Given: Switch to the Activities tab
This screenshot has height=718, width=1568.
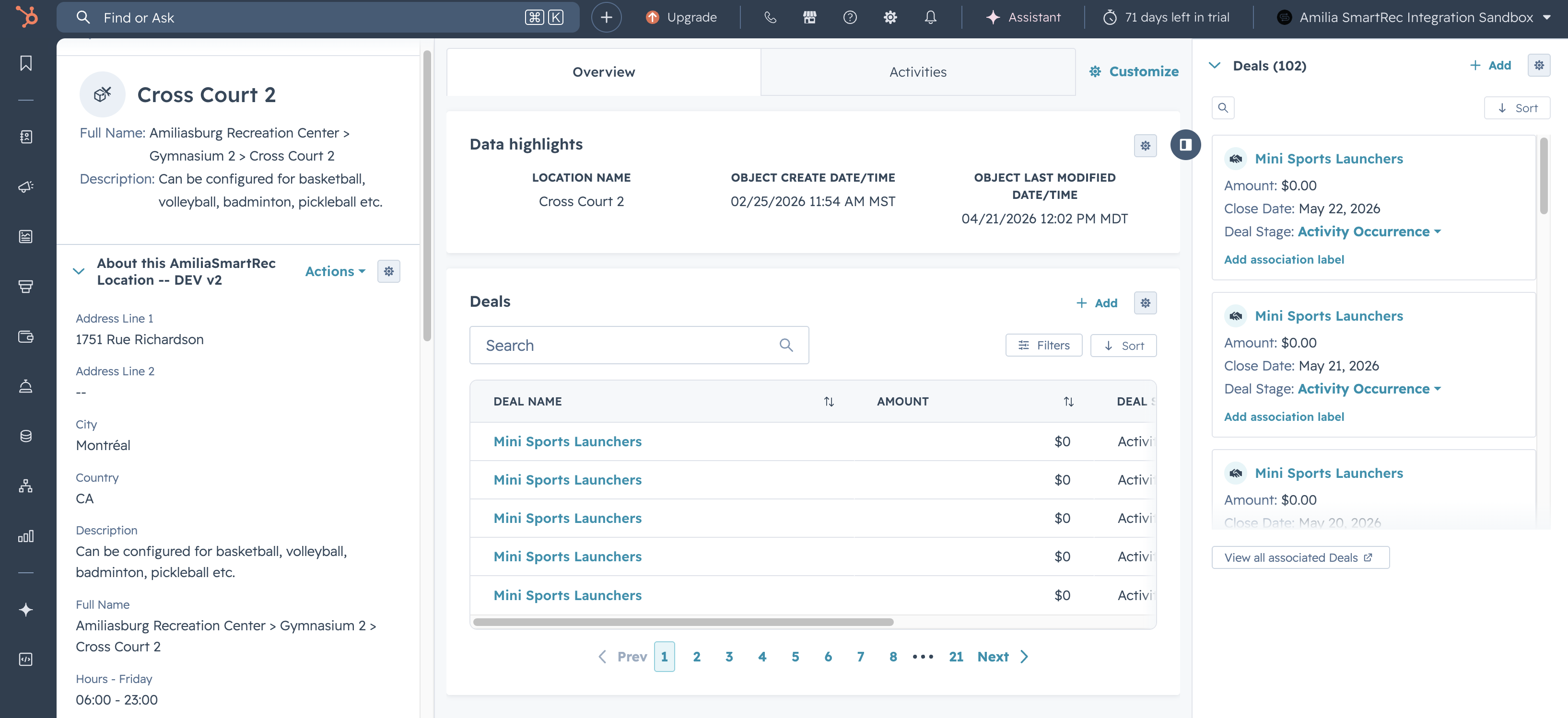Looking at the screenshot, I should coord(917,72).
